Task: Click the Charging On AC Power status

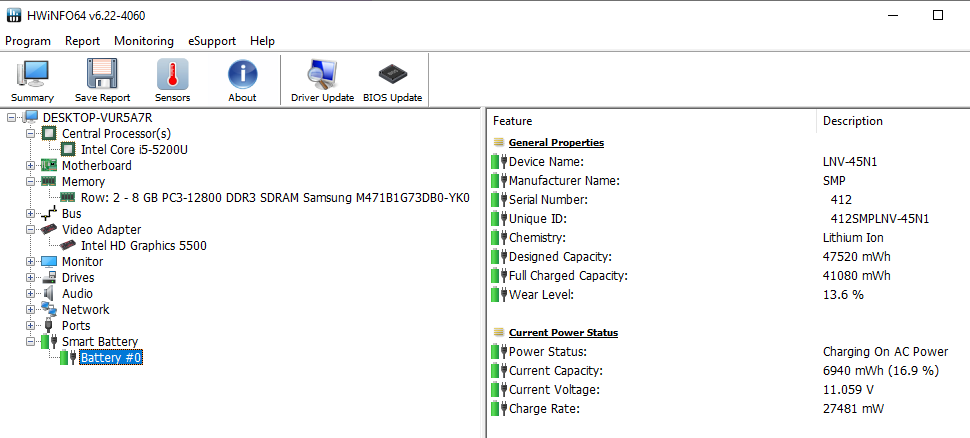Action: 885,351
